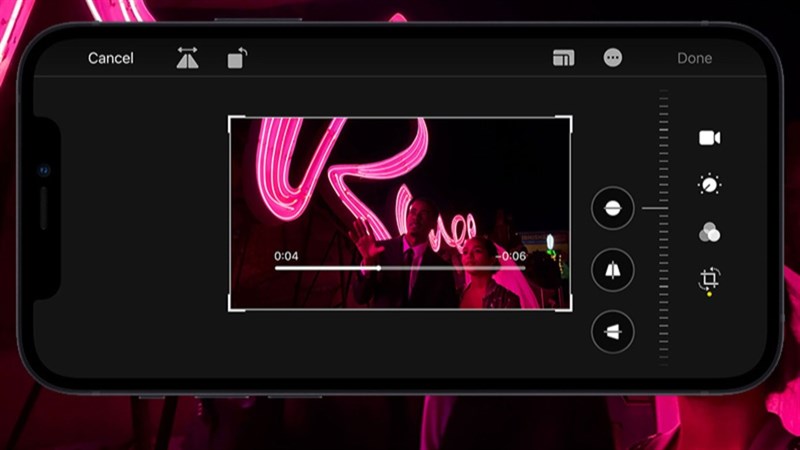The height and width of the screenshot is (450, 800).
Task: Select the Horizontal perspective adjustment
Action: coord(613,332)
